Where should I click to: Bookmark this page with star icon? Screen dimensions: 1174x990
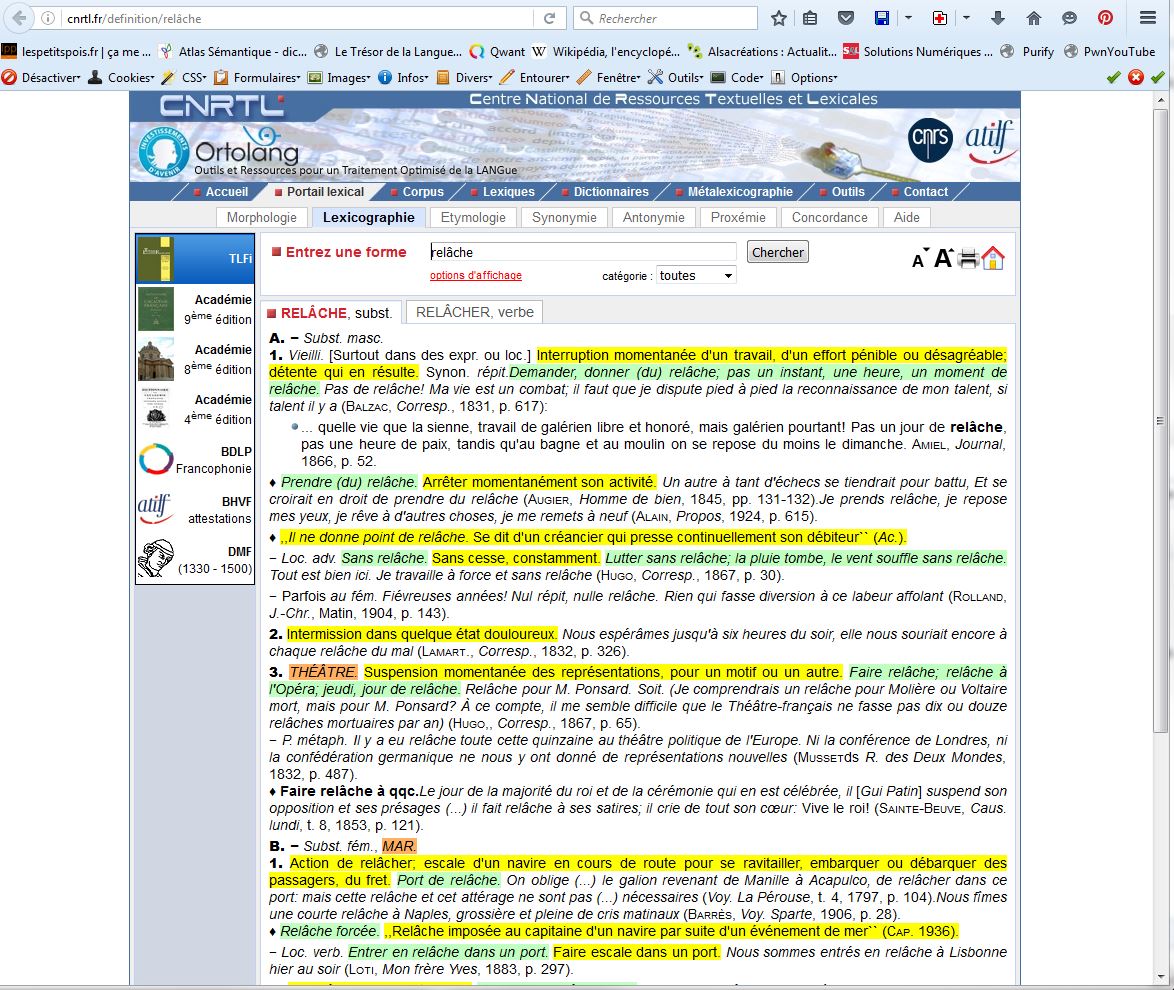(779, 18)
